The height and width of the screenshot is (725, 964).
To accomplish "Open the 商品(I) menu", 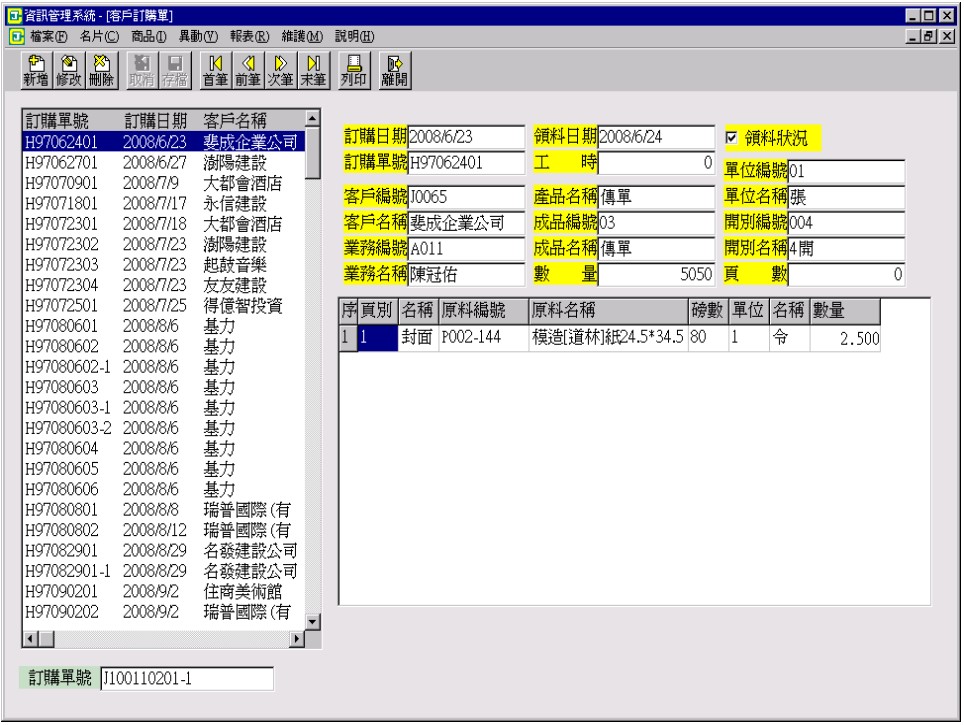I will (x=149, y=36).
